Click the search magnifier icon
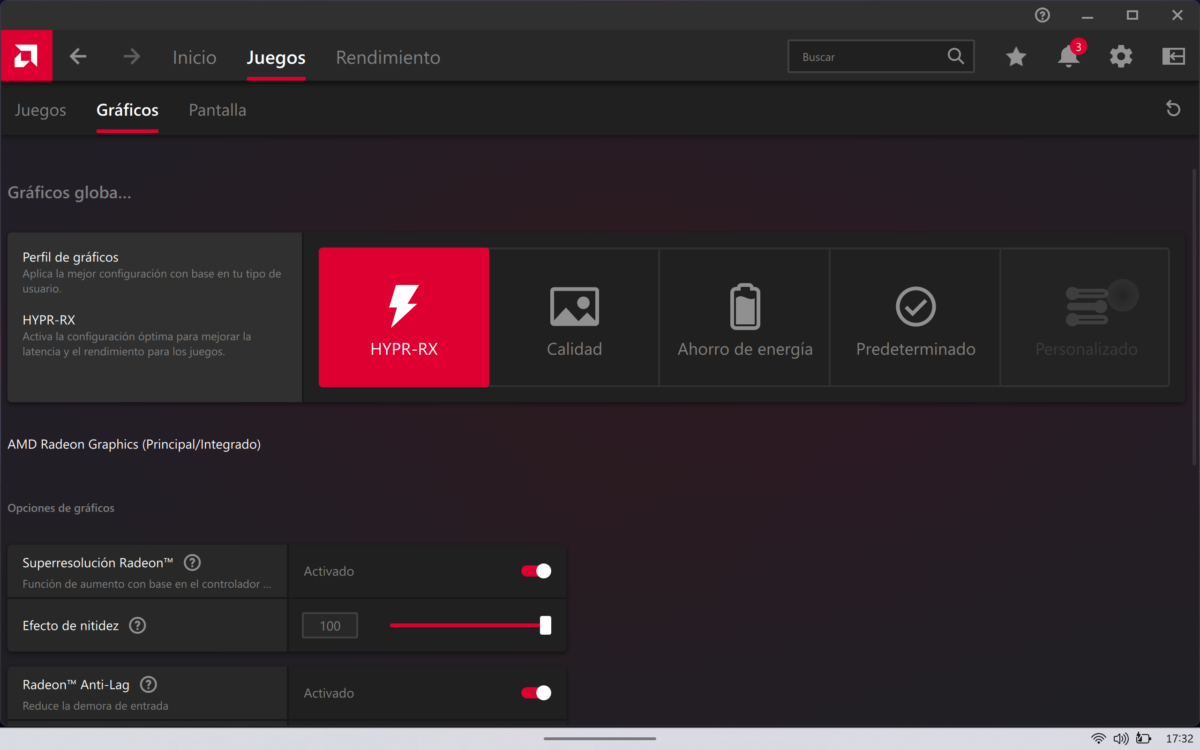This screenshot has height=750, width=1200. 956,56
